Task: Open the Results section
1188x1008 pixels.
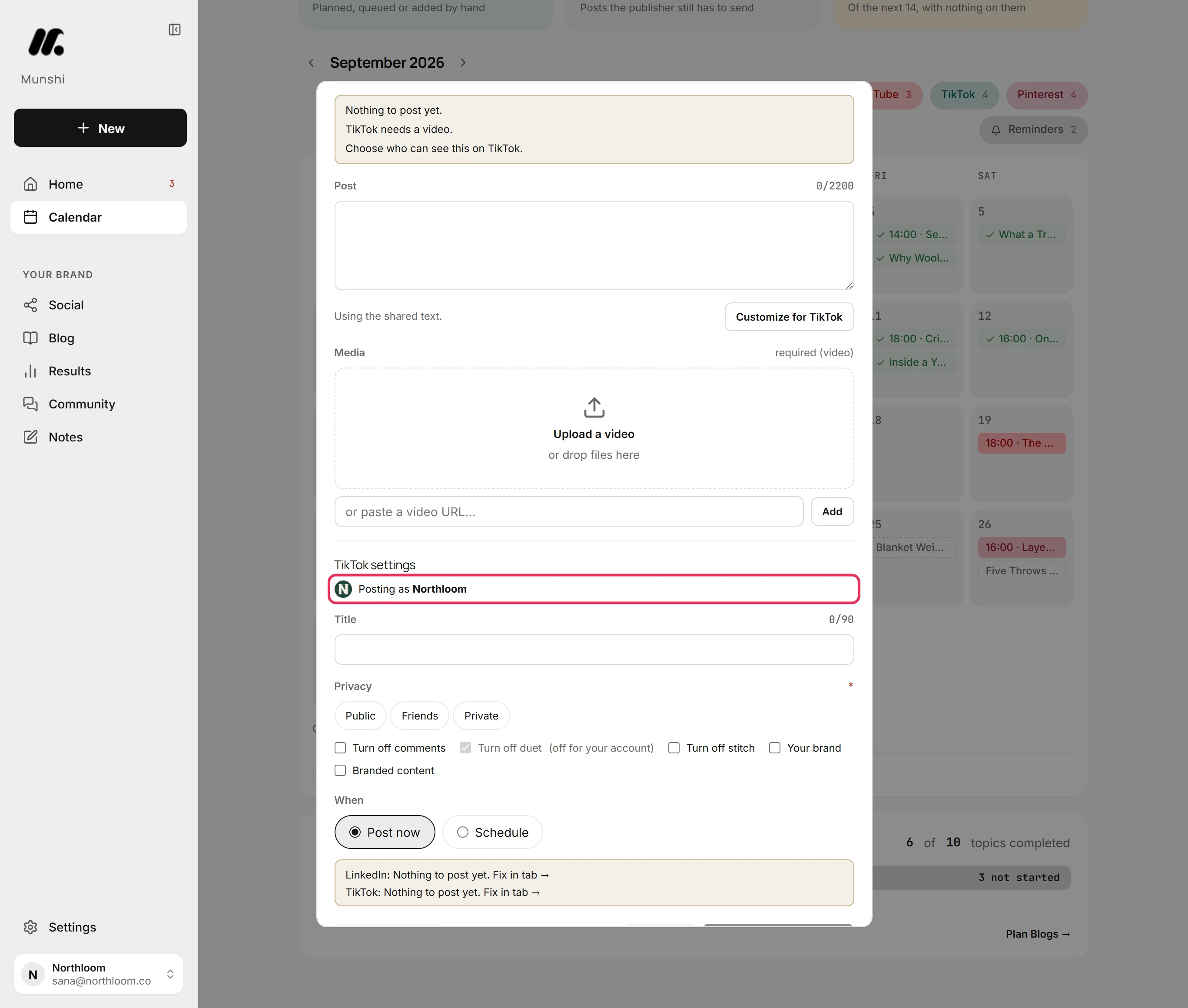Action: (x=98, y=371)
